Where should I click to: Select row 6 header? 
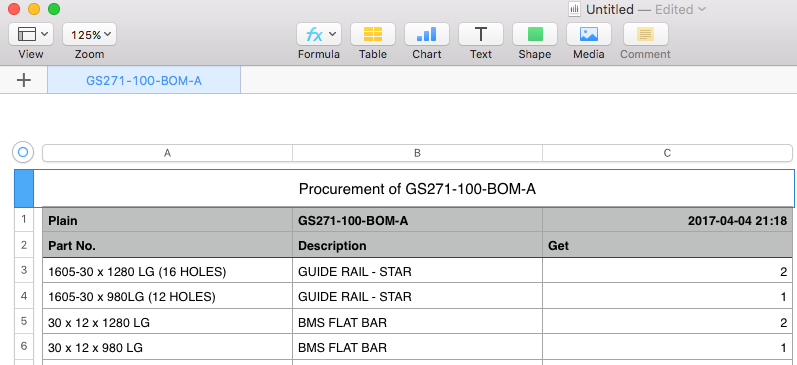click(x=24, y=346)
